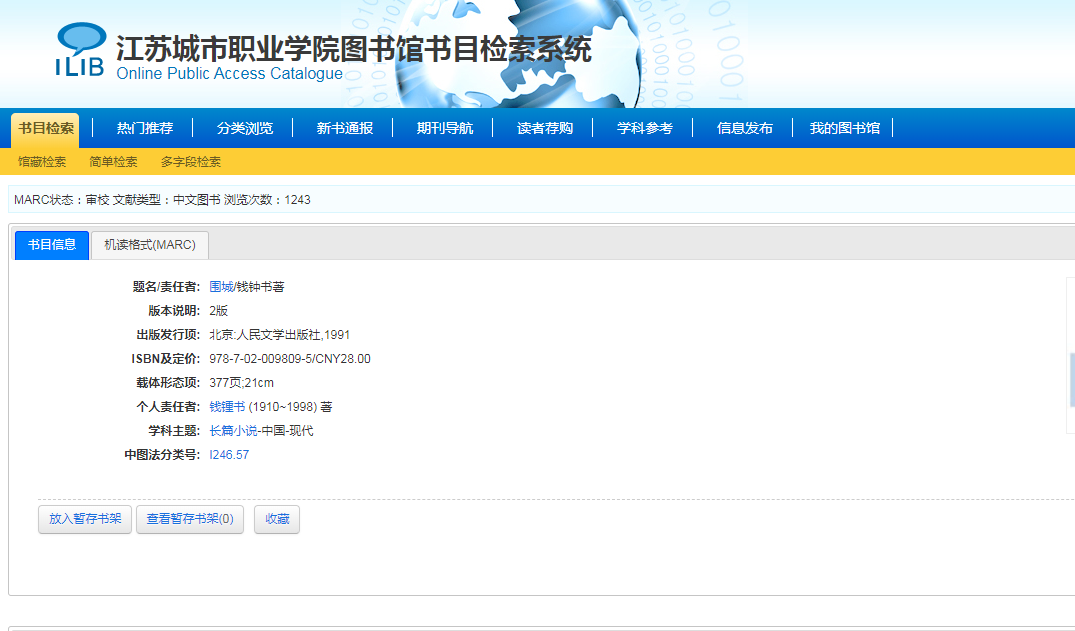Open author link 钱锺书
The width and height of the screenshot is (1075, 631).
227,407
